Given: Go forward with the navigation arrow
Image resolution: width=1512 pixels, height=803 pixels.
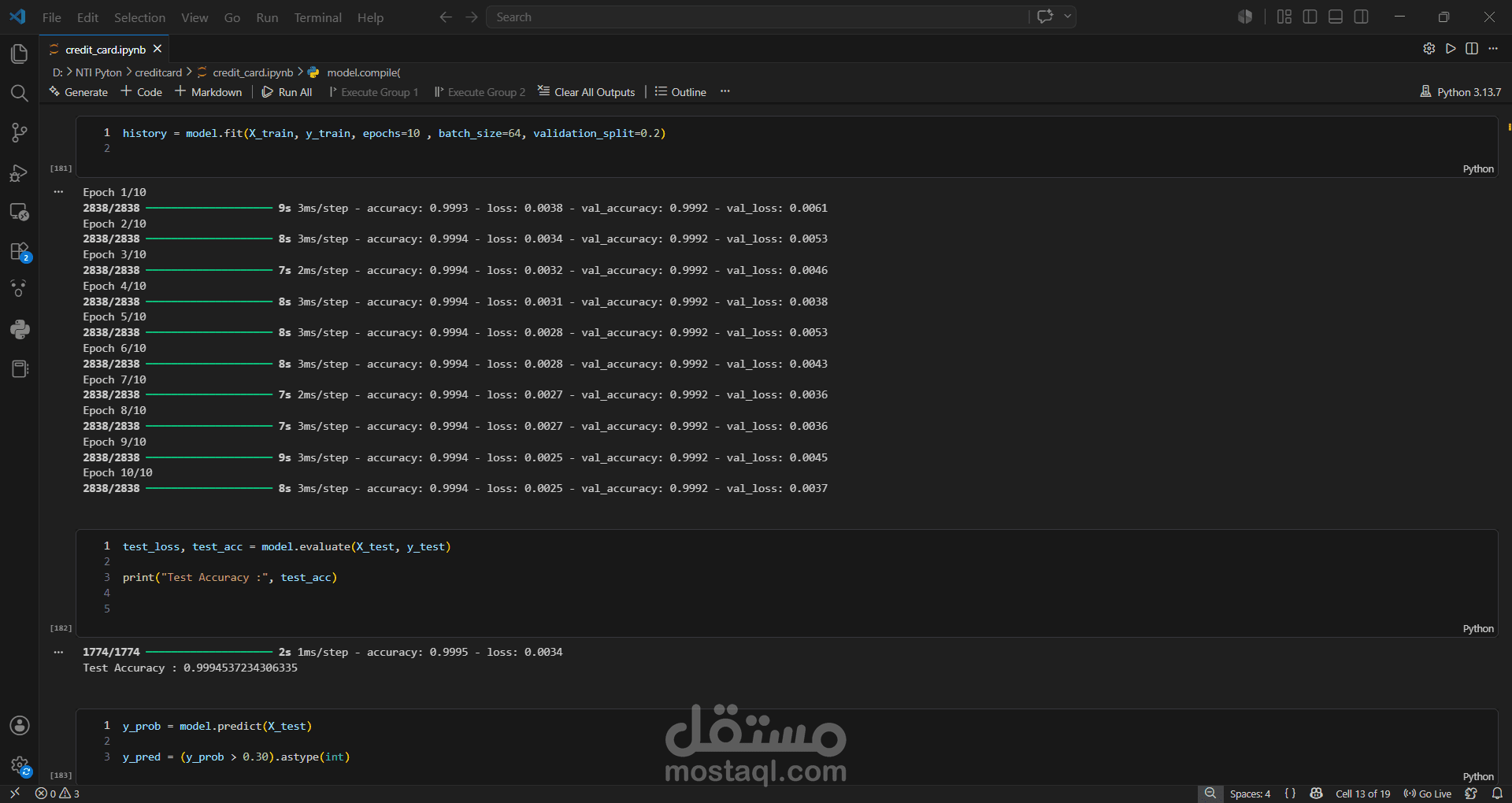Looking at the screenshot, I should pyautogui.click(x=471, y=17).
